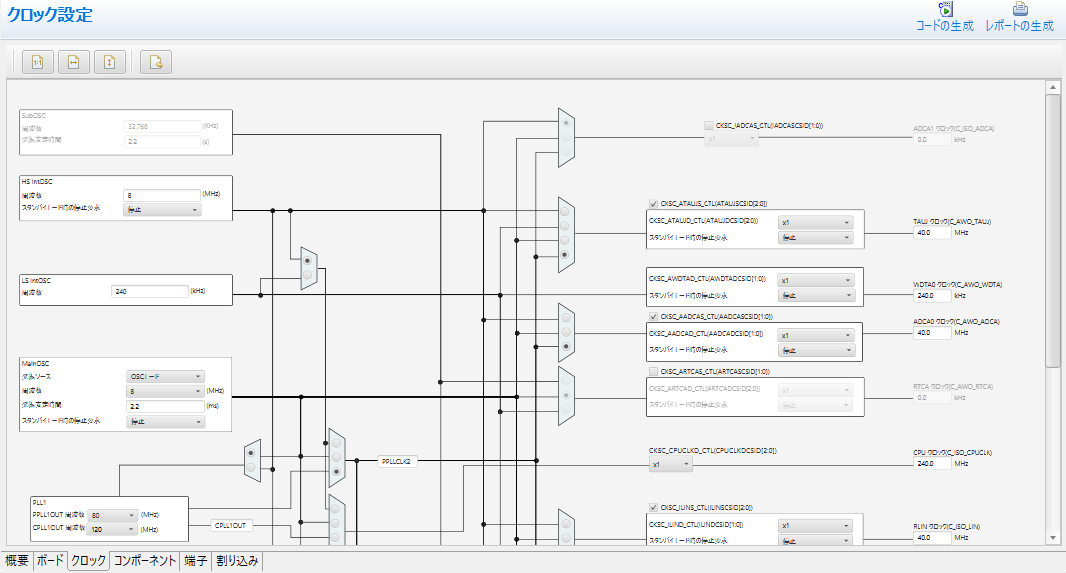The image size is (1066, 573).
Task: Expand the CKSC_CPUCLKD_CTL divider dropdown
Action: (669, 464)
